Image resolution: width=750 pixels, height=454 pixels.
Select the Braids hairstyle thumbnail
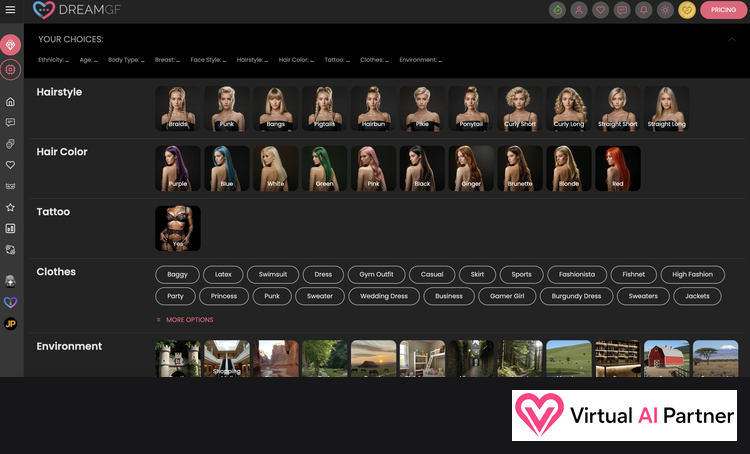tap(178, 109)
